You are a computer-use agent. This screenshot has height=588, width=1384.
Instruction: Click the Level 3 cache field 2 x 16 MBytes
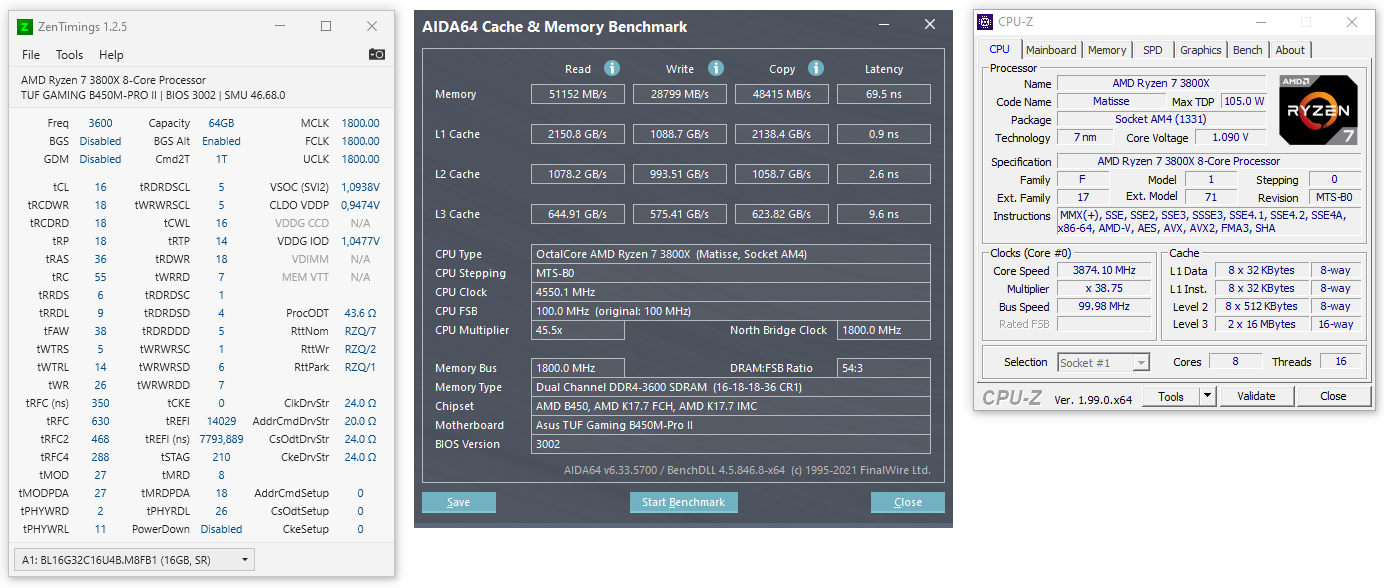(x=1262, y=324)
